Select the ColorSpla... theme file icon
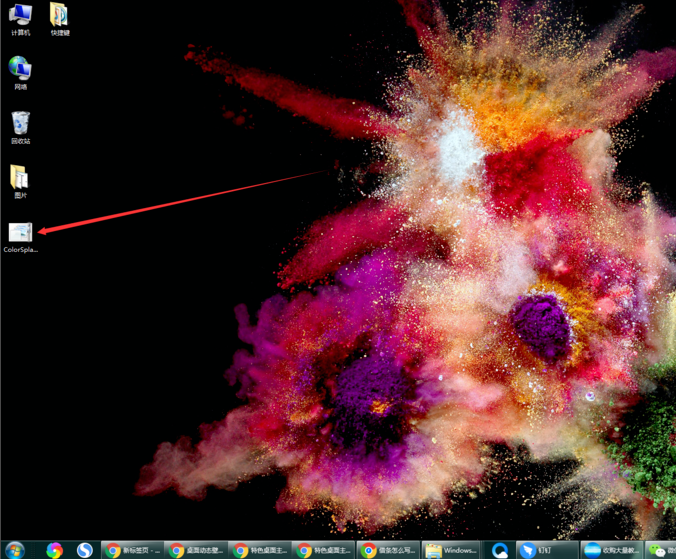 [x=20, y=232]
